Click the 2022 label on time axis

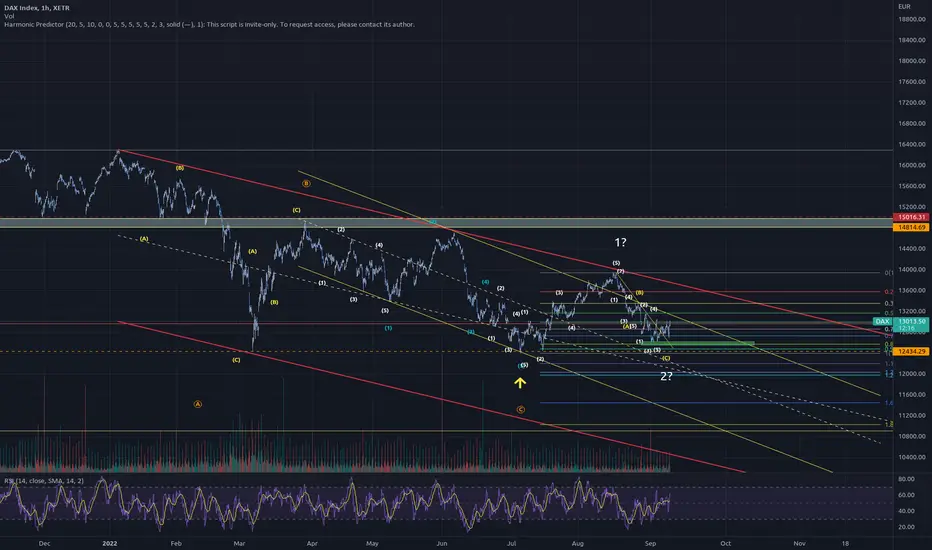click(x=109, y=543)
